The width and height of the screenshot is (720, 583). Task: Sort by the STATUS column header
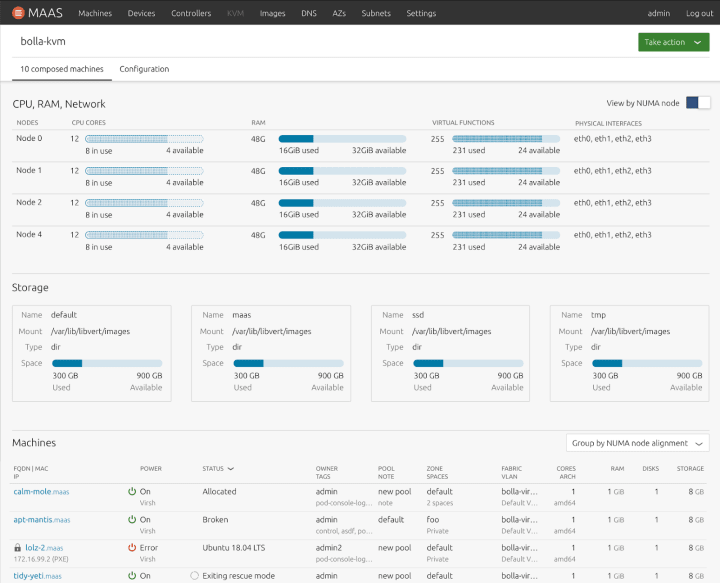tap(218, 469)
